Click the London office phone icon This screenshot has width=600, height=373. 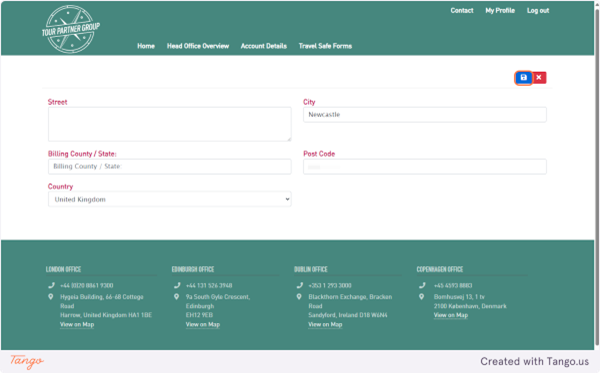[x=51, y=285]
